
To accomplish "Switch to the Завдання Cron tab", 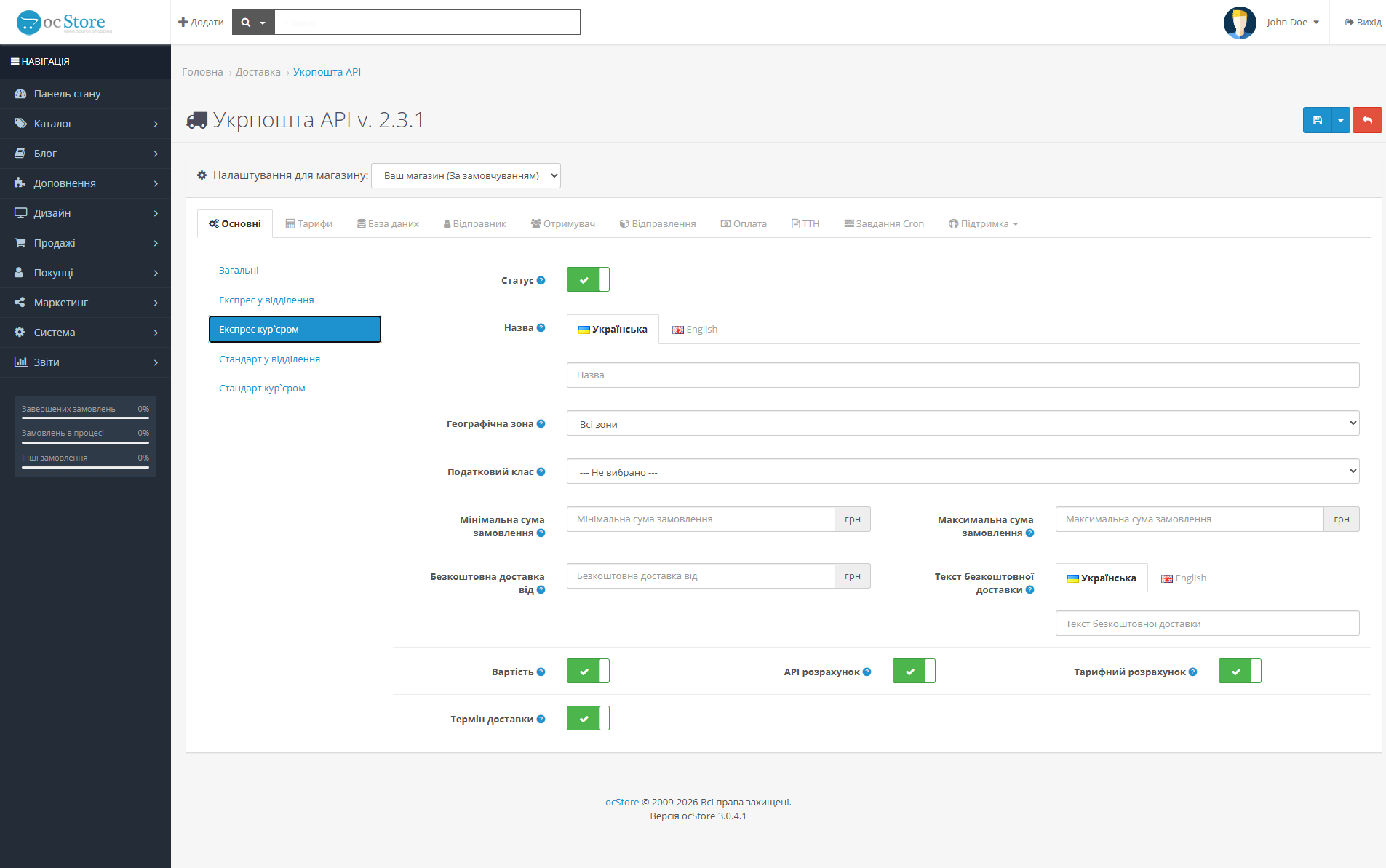I will (x=884, y=224).
